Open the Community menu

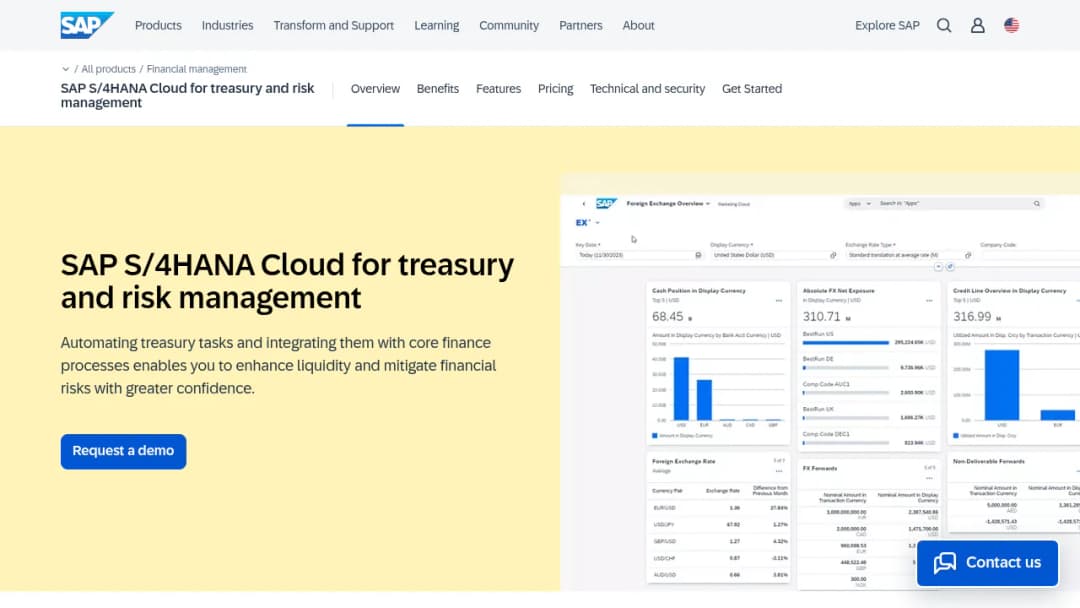coord(509,25)
